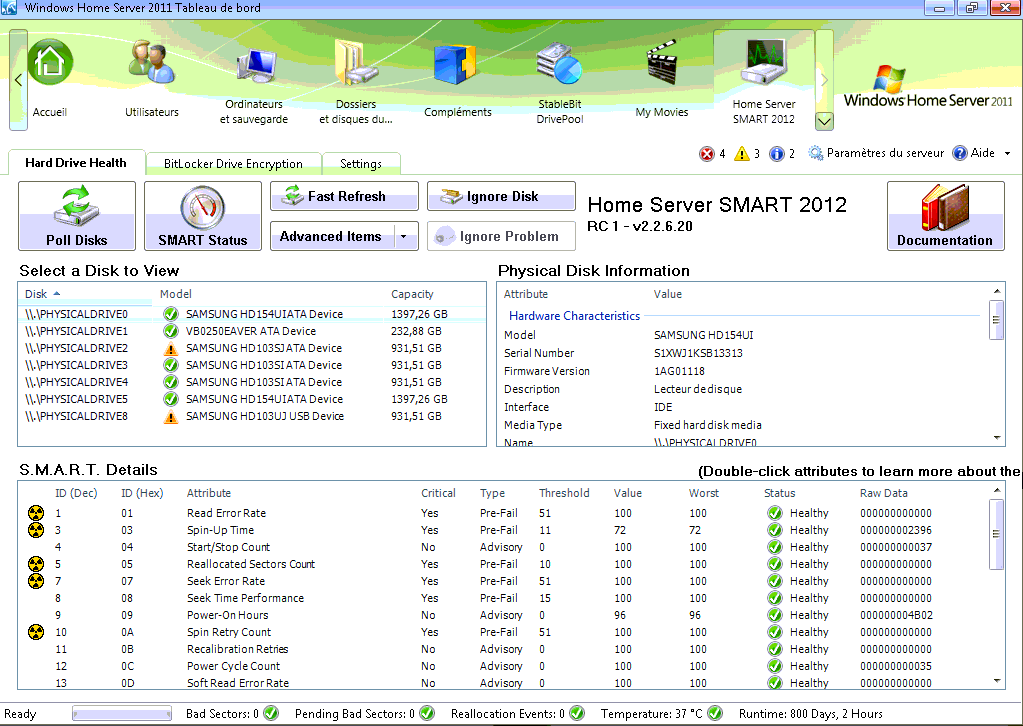Click the Bad Sectors green check icon
The width and height of the screenshot is (1023, 726).
coord(271,714)
